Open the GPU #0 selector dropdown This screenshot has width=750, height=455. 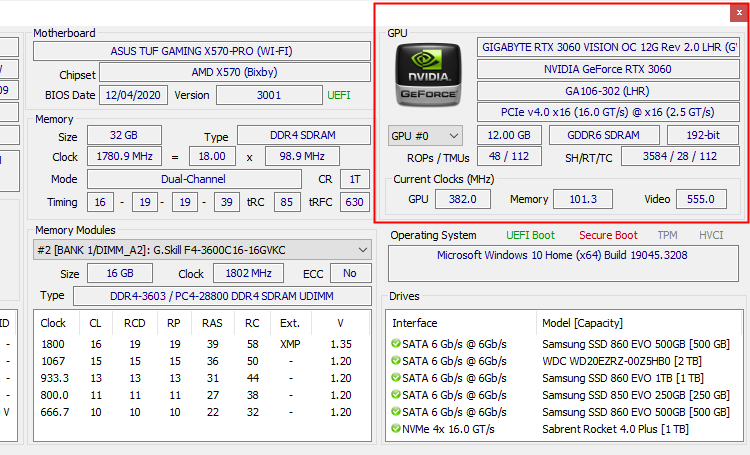425,135
